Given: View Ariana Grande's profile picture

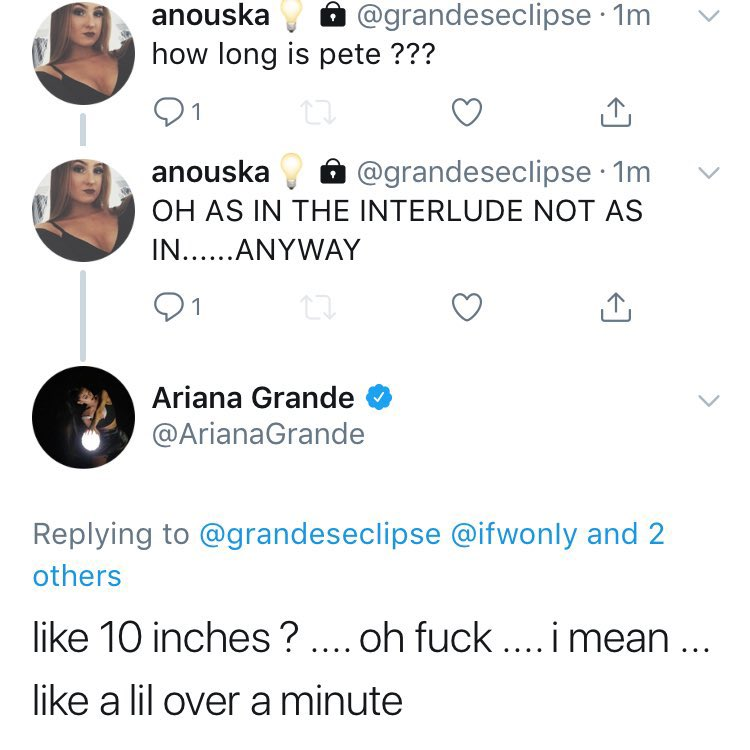Looking at the screenshot, I should coord(83,417).
